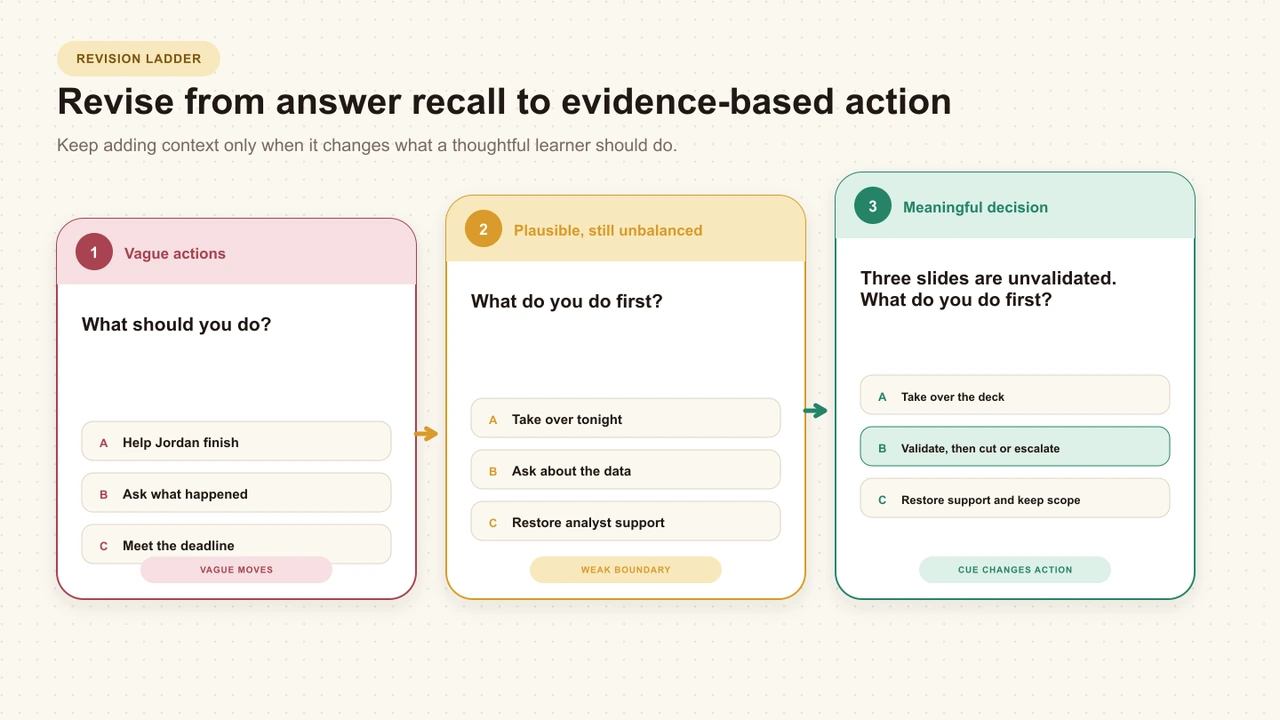Click the 'Vague actions' card header

pyautogui.click(x=236, y=253)
